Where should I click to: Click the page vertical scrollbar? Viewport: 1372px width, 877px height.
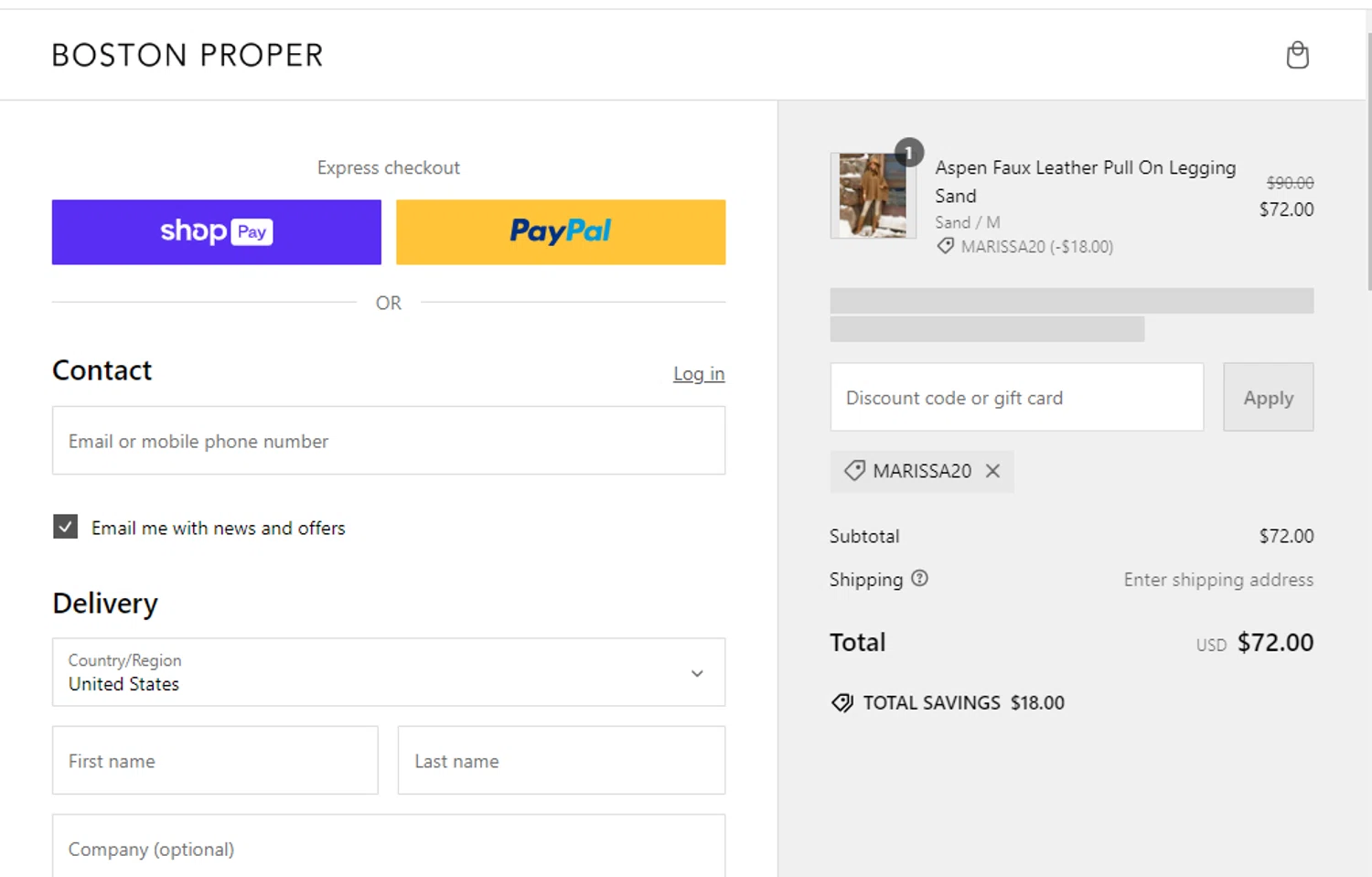click(x=1368, y=162)
